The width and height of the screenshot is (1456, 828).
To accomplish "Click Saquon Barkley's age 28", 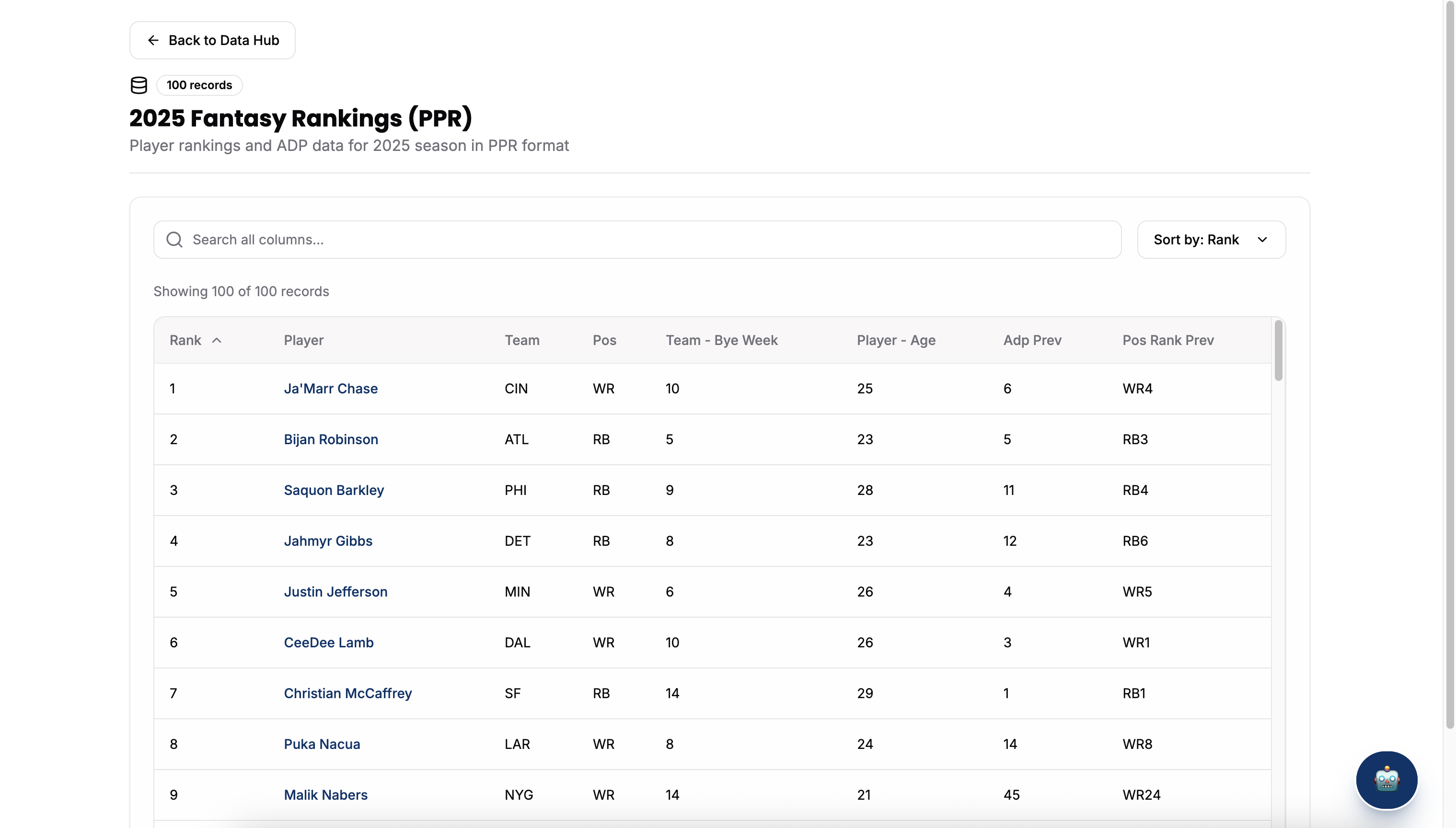I will coord(865,490).
